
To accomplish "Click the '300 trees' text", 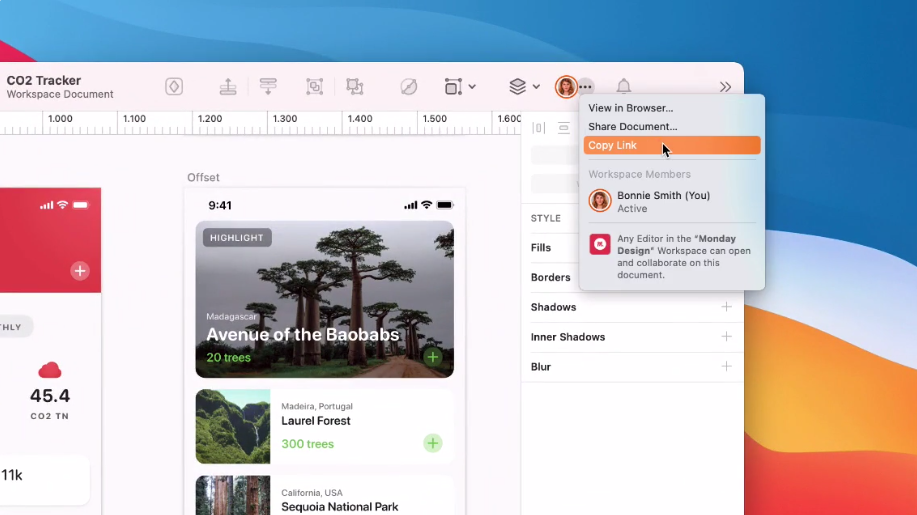I will (308, 444).
